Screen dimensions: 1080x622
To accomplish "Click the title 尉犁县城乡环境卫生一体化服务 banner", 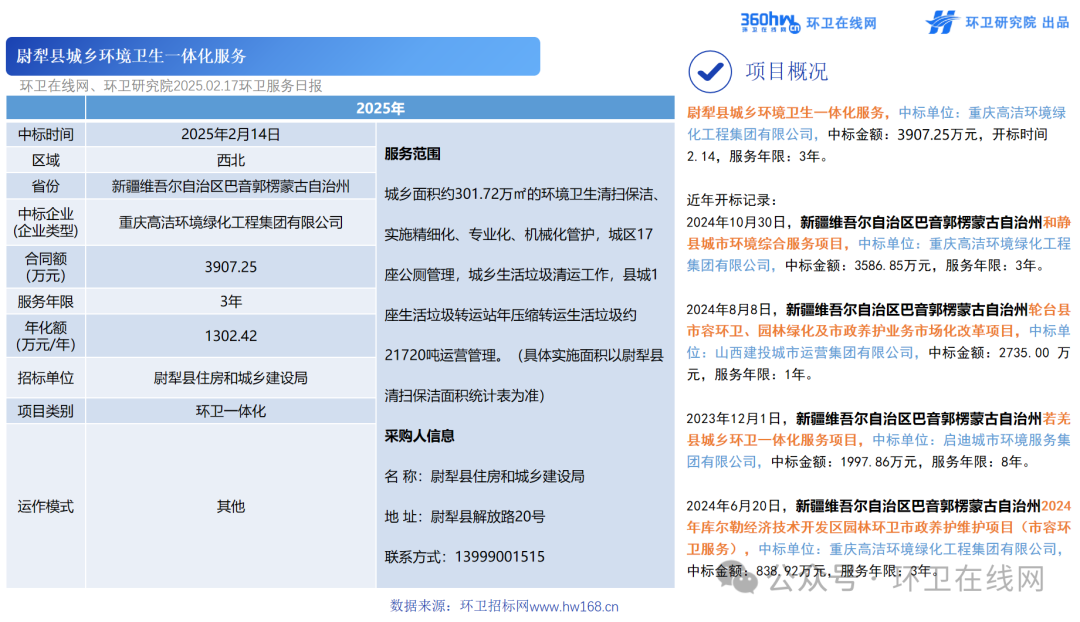I will coord(273,56).
